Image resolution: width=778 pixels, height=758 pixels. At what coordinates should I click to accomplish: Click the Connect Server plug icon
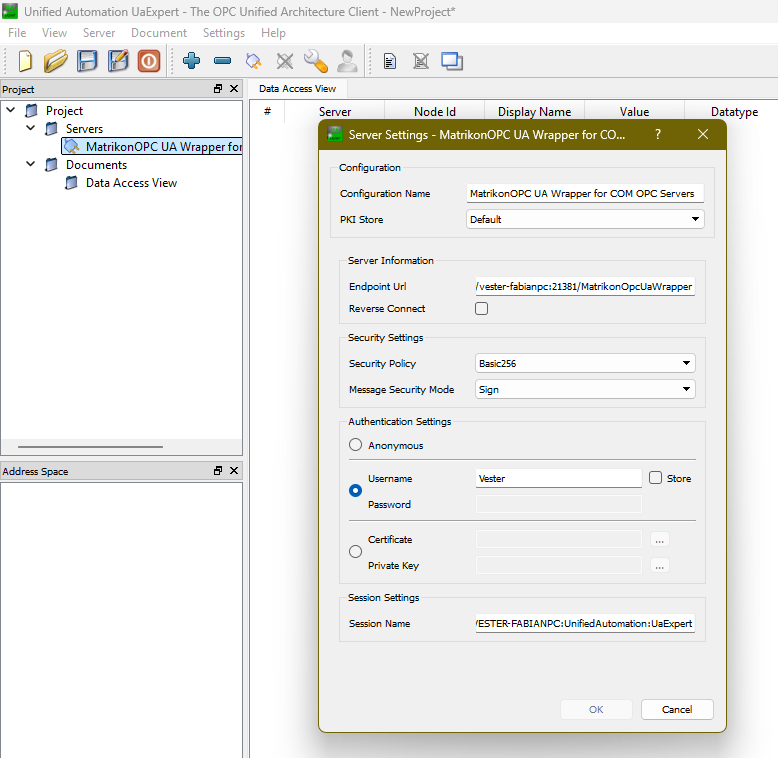pyautogui.click(x=254, y=62)
